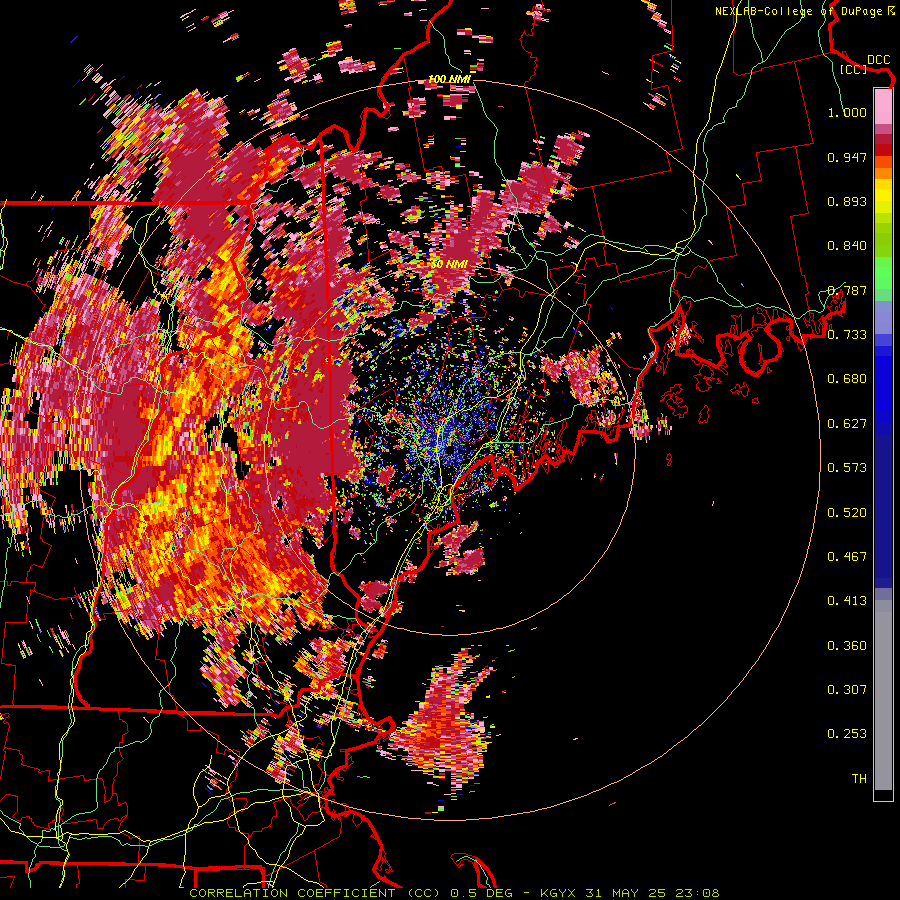900x900 pixels.
Task: Click the 0.467 scale value
Action: pyautogui.click(x=847, y=557)
